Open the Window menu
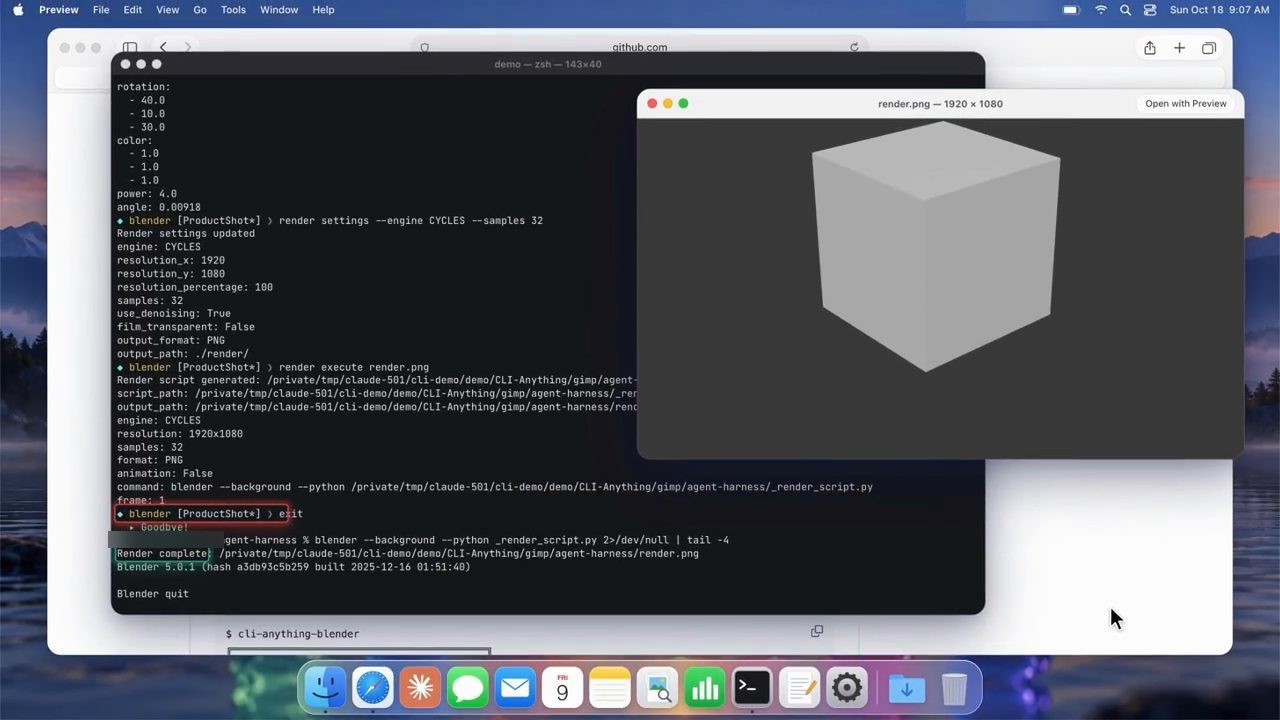The width and height of the screenshot is (1280, 720). (x=279, y=10)
